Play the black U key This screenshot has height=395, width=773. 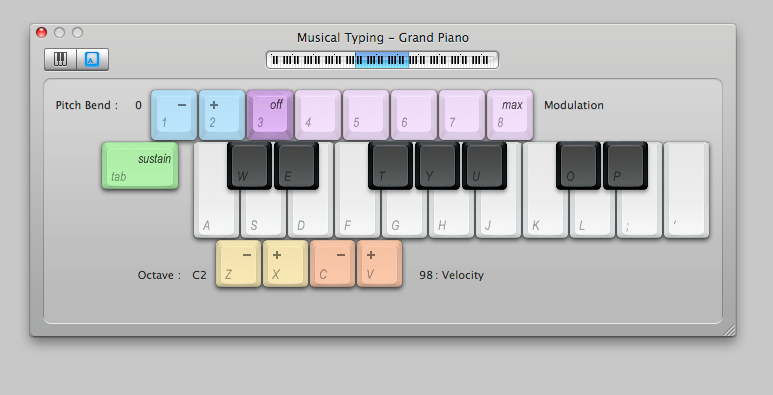(484, 165)
